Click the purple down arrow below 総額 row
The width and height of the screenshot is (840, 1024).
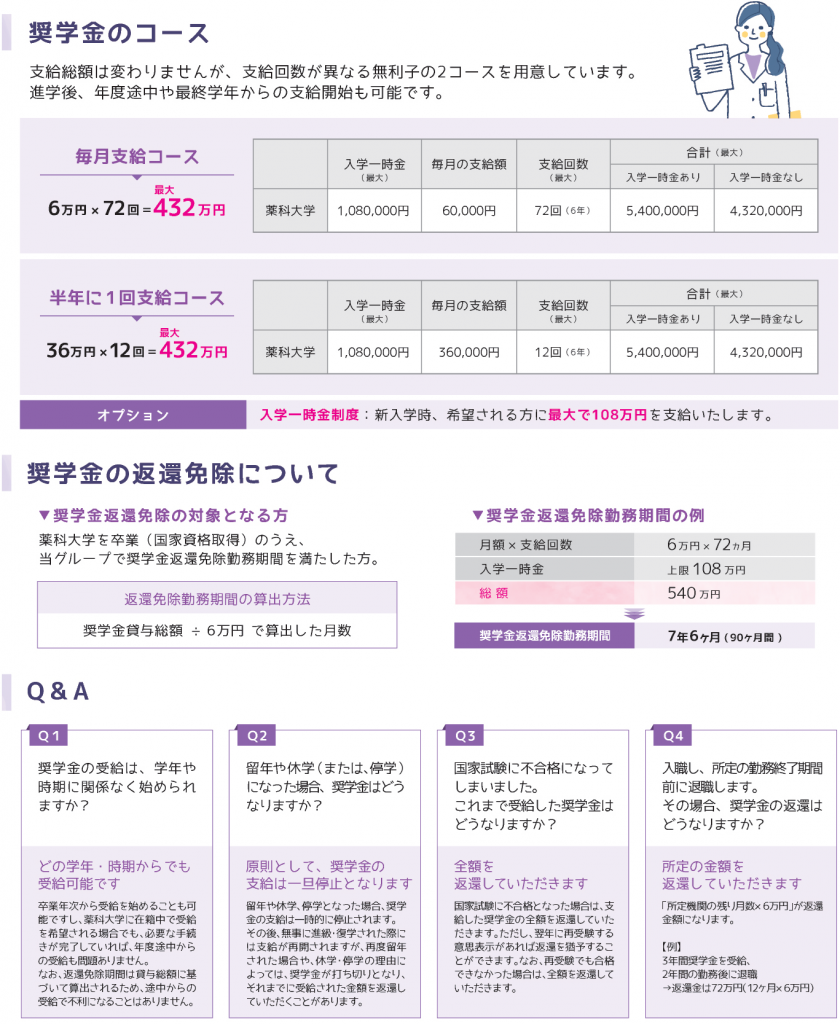(632, 613)
